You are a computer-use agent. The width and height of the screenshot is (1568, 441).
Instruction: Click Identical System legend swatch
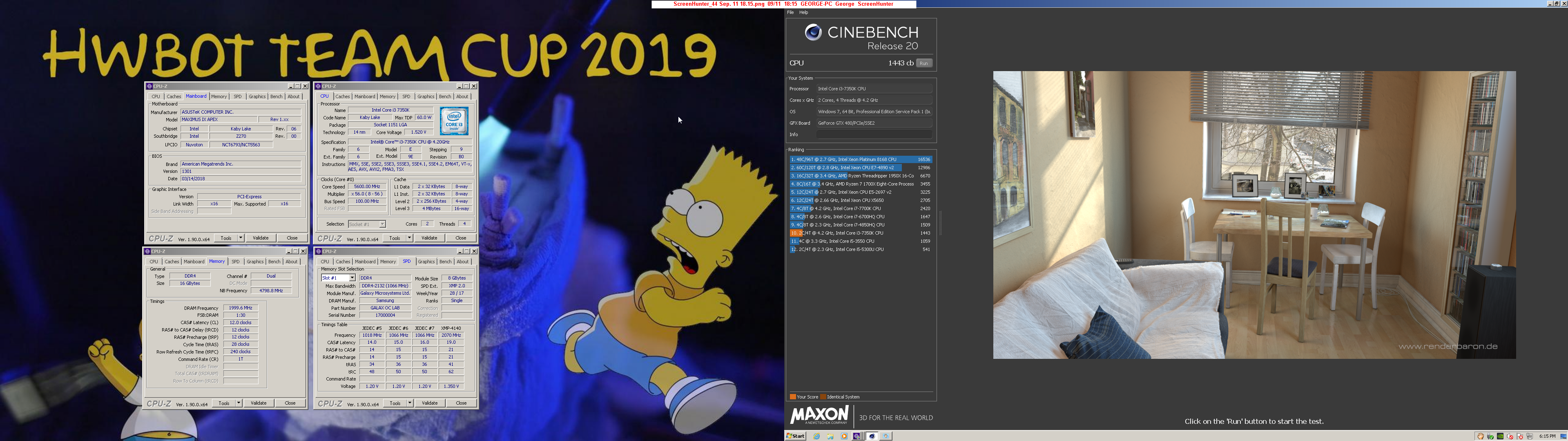click(x=823, y=396)
